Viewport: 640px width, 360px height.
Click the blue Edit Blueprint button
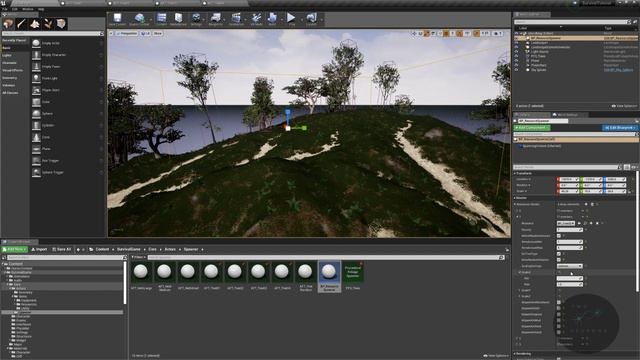pyautogui.click(x=620, y=128)
